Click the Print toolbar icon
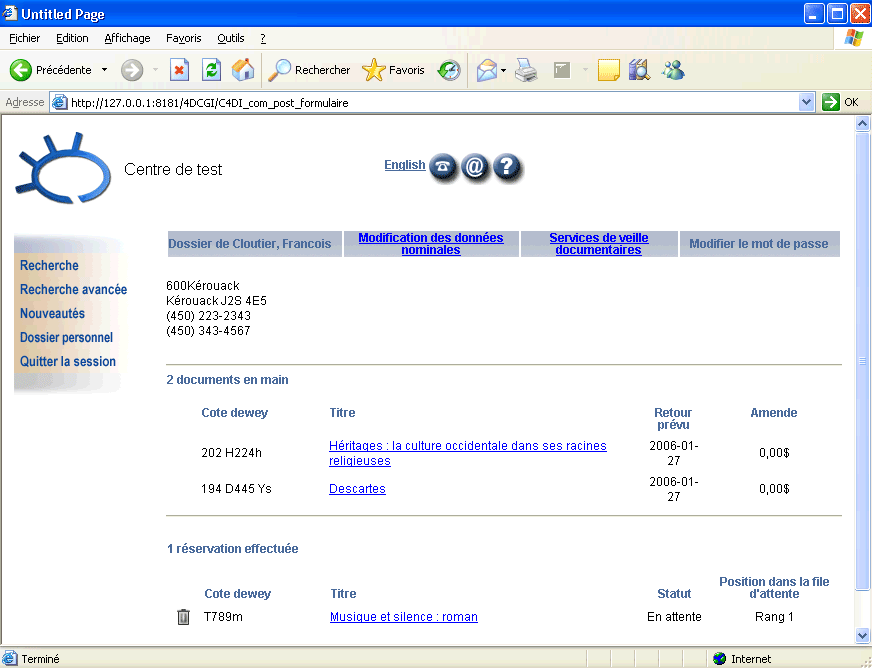The image size is (872, 668). click(x=527, y=70)
